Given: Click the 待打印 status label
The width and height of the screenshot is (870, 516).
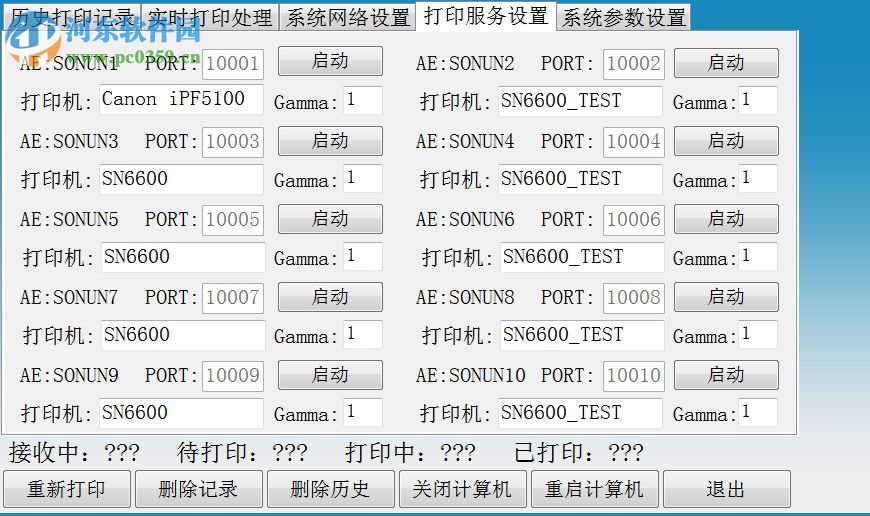Looking at the screenshot, I should pos(242,453).
